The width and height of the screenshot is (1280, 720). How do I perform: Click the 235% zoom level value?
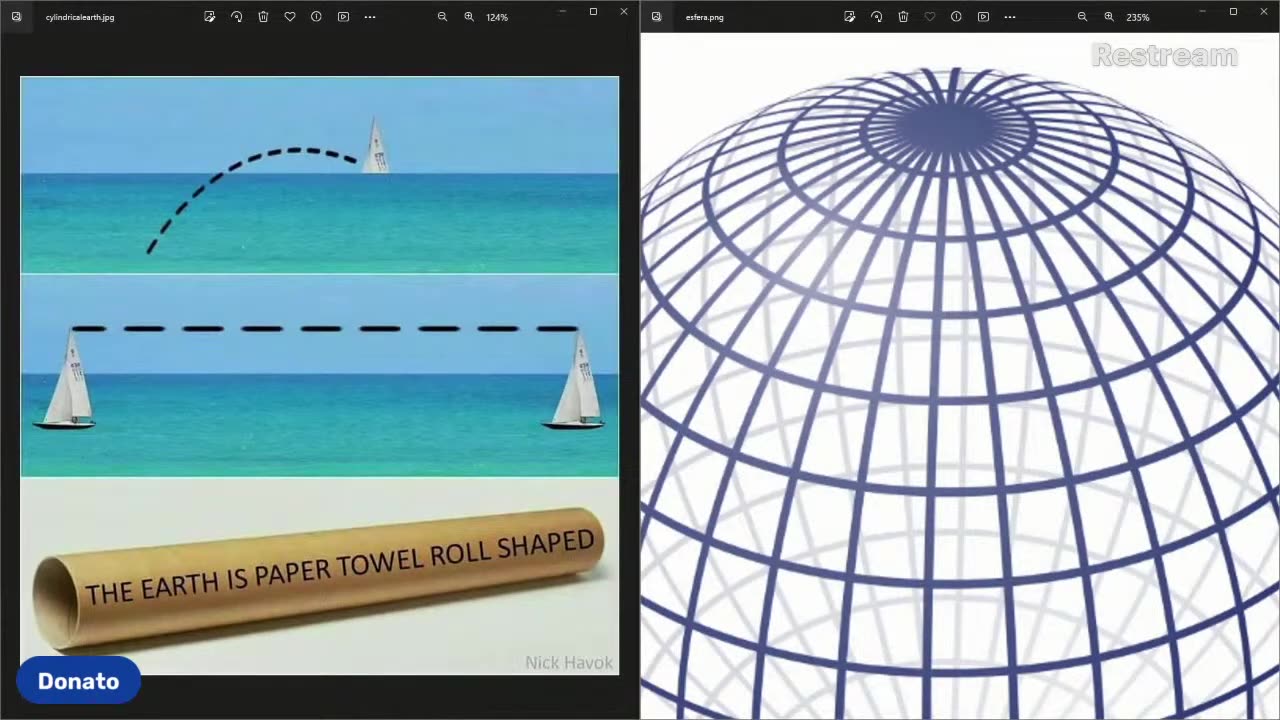tap(1137, 17)
